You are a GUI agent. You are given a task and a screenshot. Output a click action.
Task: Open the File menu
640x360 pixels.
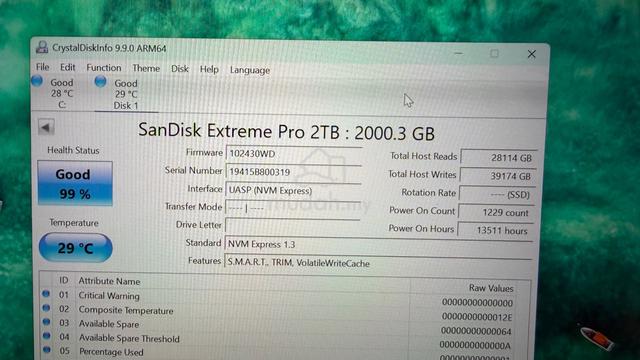coord(42,67)
